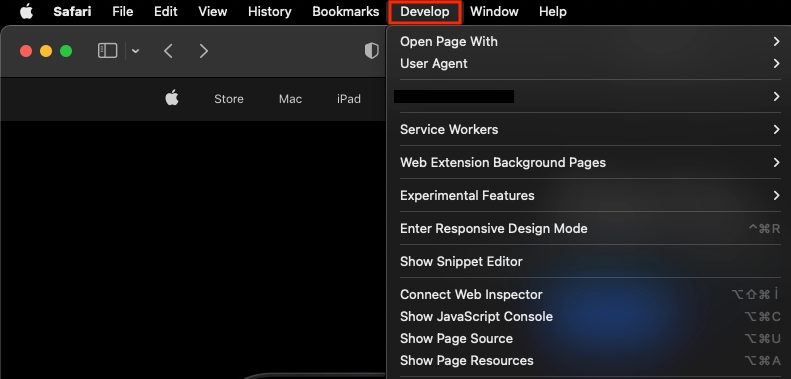Open the Mac link on webpage
Screen dimensions: 791x379
(x=291, y=99)
